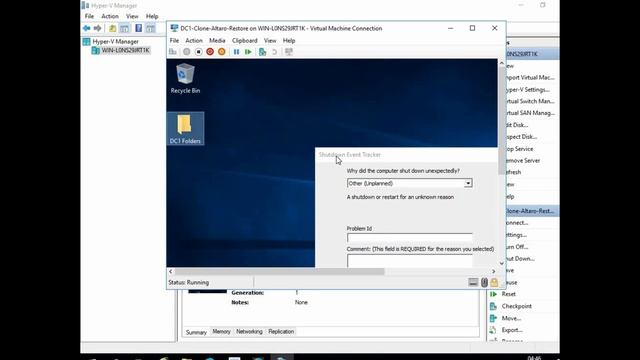Screen dimensions: 640x360
Task: Toggle the Show/Hide Console Tree icon
Action: coord(124,28)
